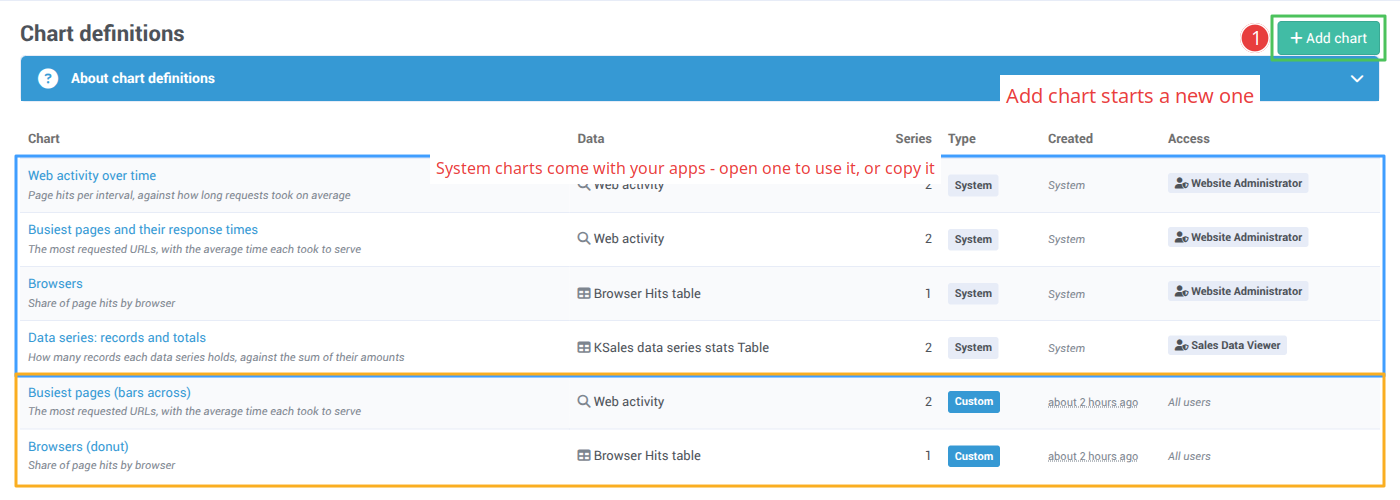Open About chart definitions panel title
The height and width of the screenshot is (500, 1400).
[x=143, y=78]
